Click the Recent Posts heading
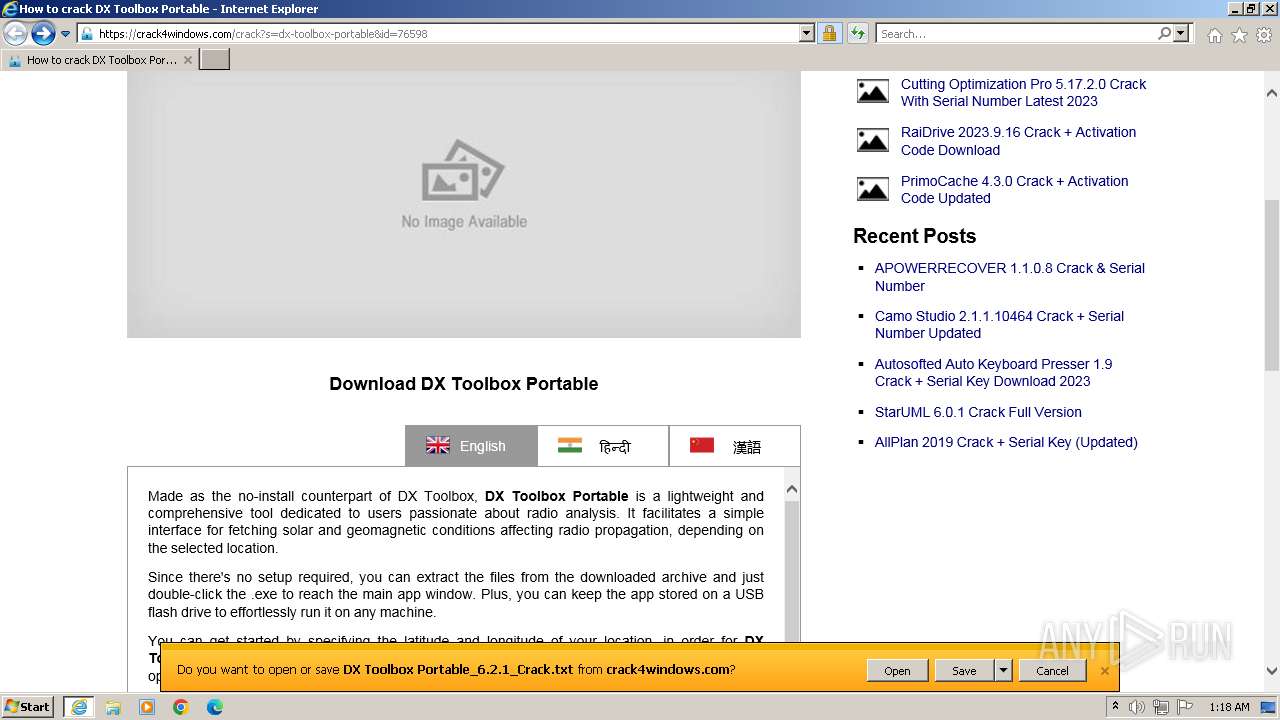The width and height of the screenshot is (1280, 720). tap(914, 236)
